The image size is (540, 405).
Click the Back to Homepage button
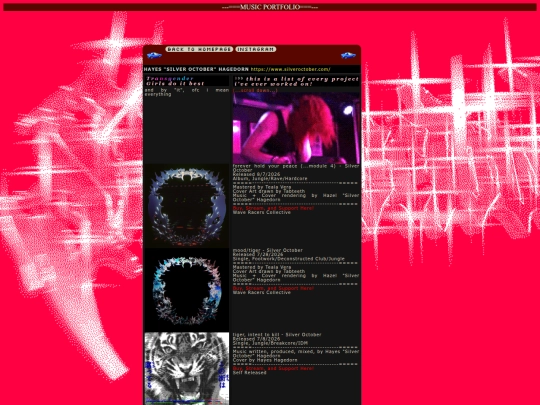click(199, 49)
